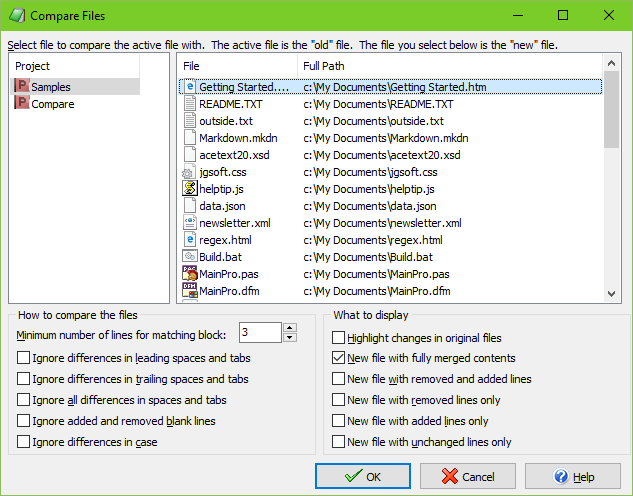Click the Full Path column header
The image size is (633, 496).
pyautogui.click(x=450, y=66)
